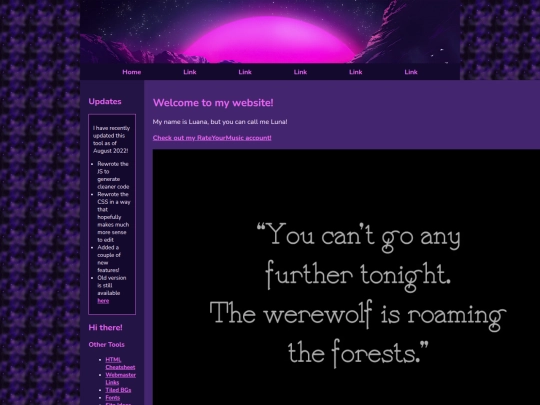This screenshot has height=405, width=540.
Task: Open the RateYourMusic account link
Action: 212,138
